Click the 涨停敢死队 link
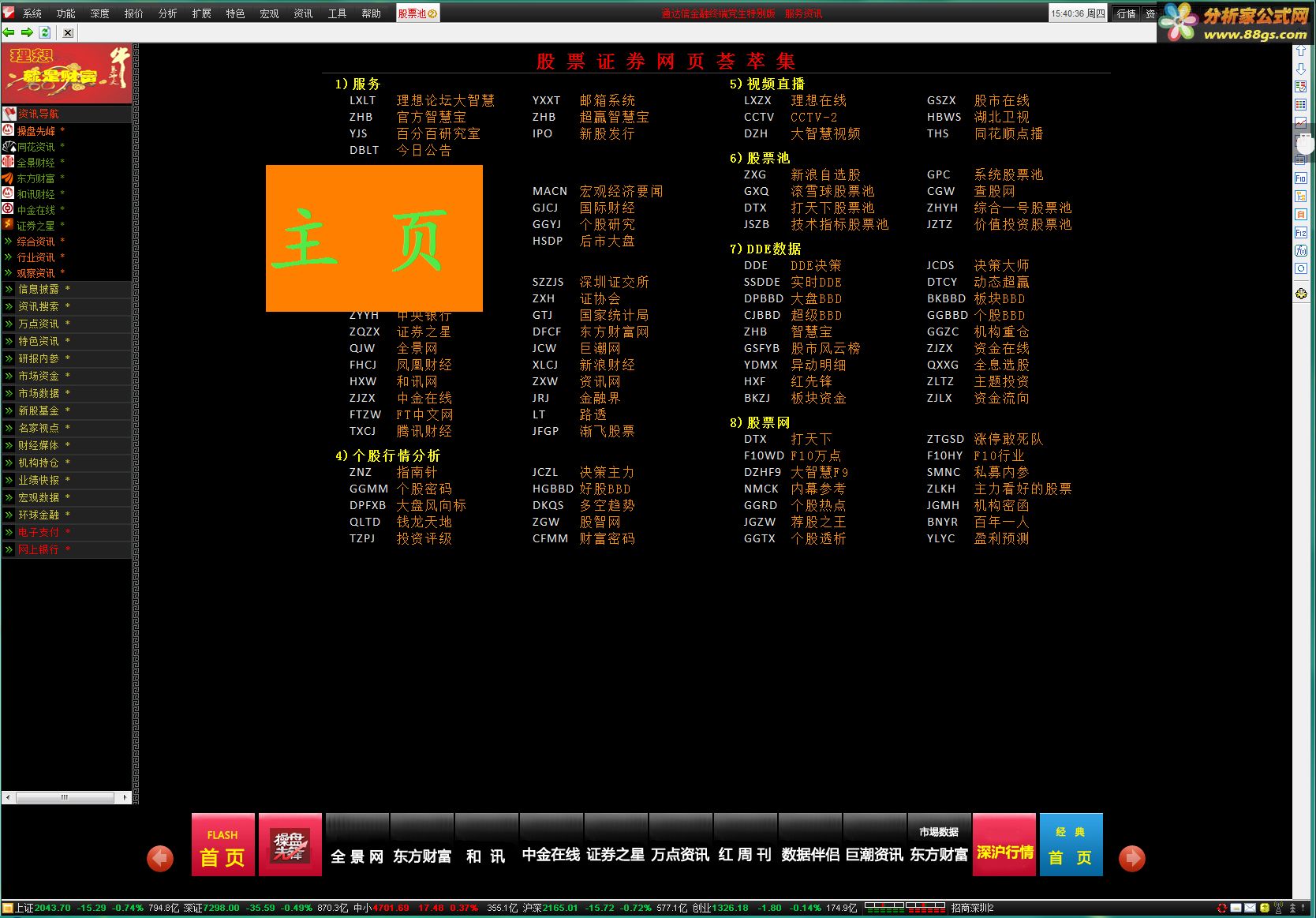Image resolution: width=1316 pixels, height=918 pixels. point(1008,439)
